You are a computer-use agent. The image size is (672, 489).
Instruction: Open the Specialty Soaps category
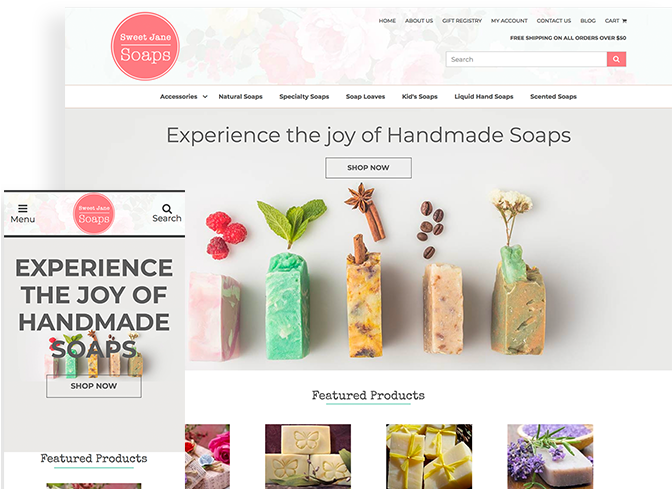click(304, 96)
